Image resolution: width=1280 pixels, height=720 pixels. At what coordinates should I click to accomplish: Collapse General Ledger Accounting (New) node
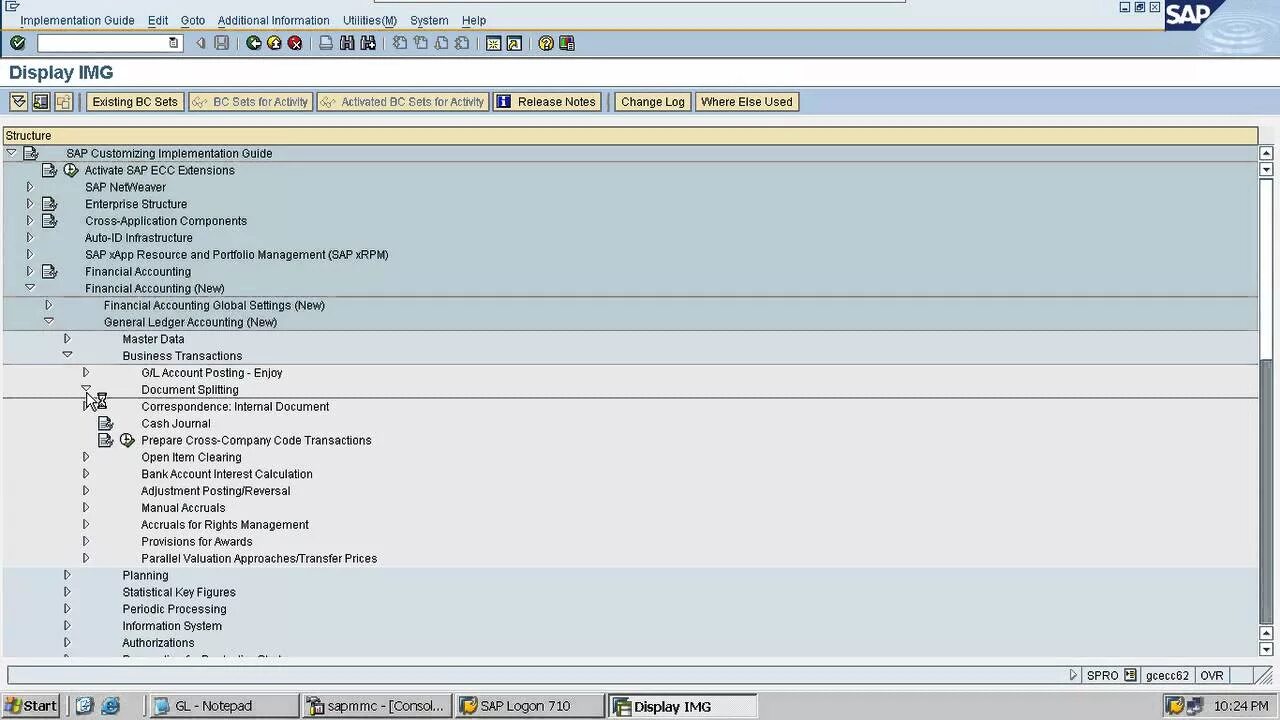click(48, 322)
